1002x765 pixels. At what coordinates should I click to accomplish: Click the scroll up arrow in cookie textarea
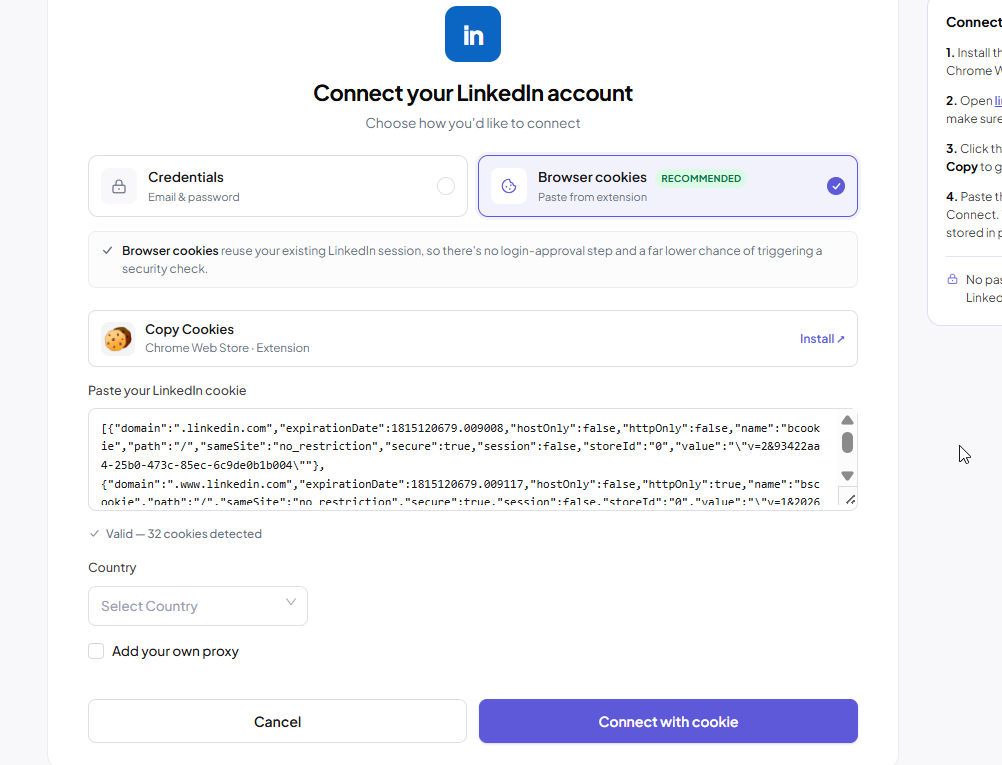pos(847,420)
